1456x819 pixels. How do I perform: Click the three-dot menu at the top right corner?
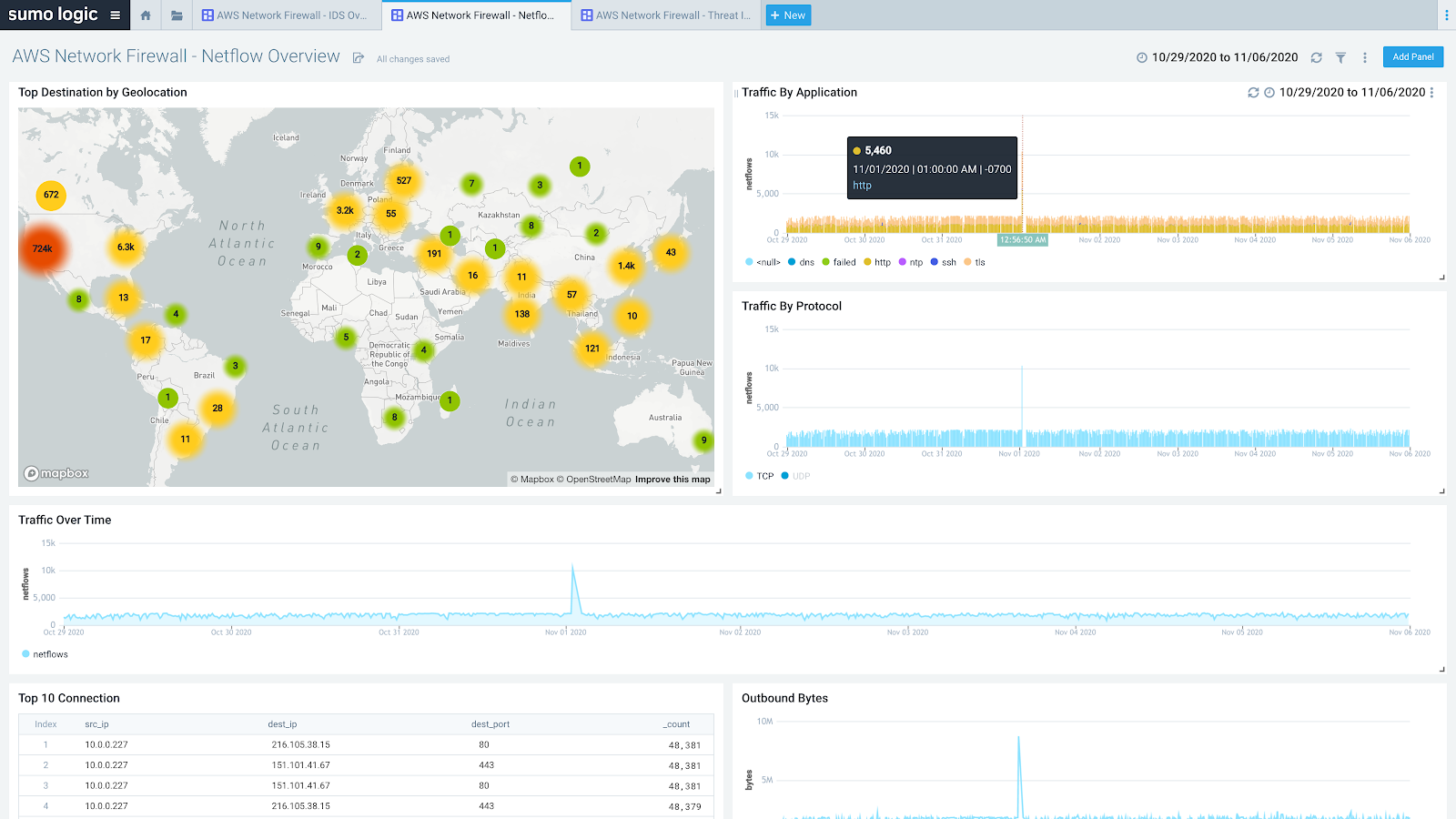(x=1446, y=15)
